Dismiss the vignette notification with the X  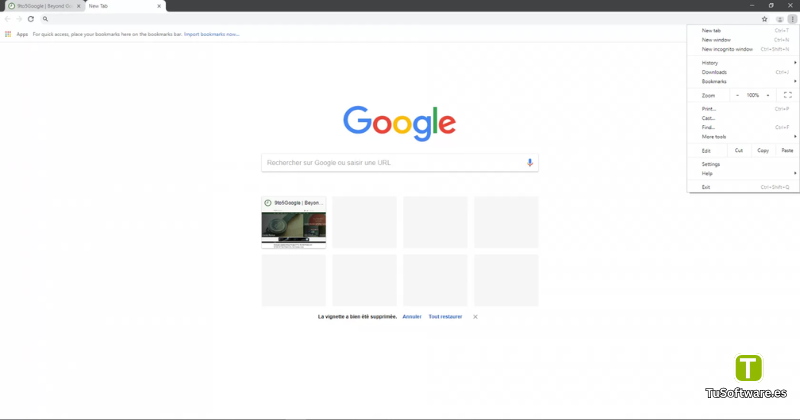(475, 316)
